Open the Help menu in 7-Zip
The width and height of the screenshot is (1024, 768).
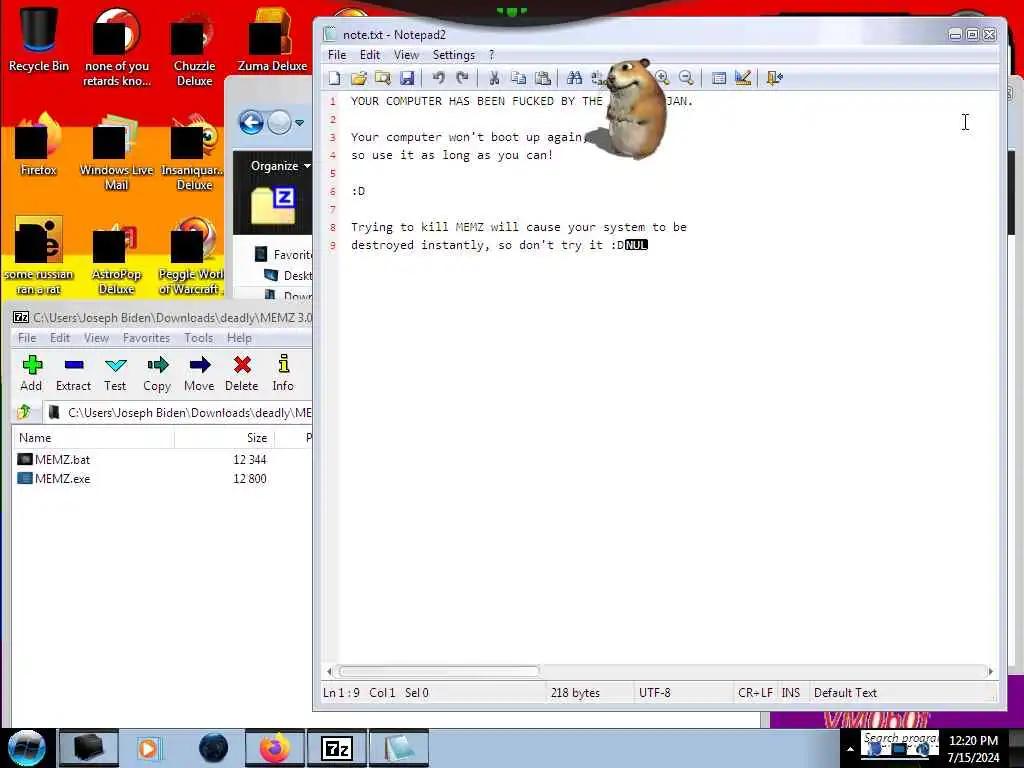pos(239,338)
